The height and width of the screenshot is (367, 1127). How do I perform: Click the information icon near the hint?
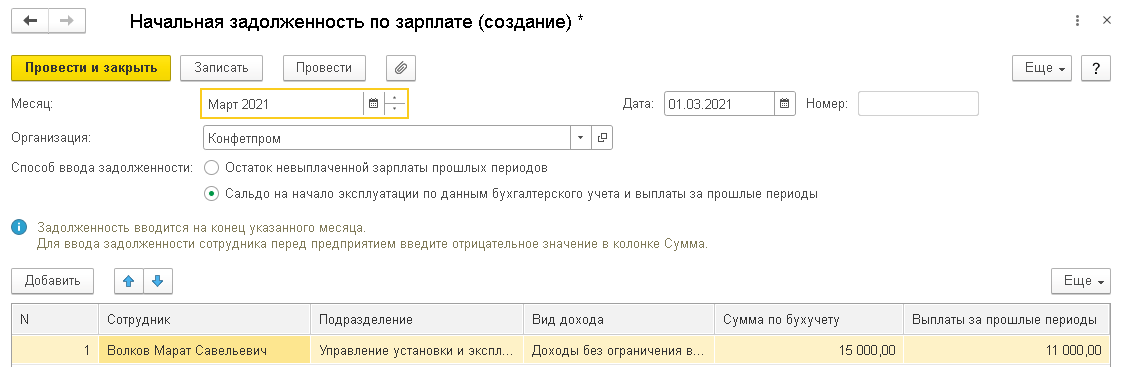[x=19, y=228]
